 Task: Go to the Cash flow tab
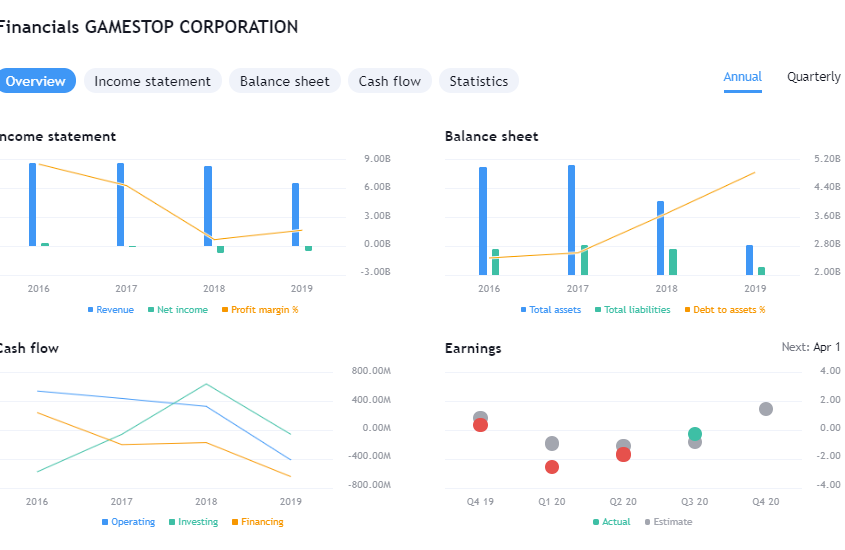tap(389, 81)
